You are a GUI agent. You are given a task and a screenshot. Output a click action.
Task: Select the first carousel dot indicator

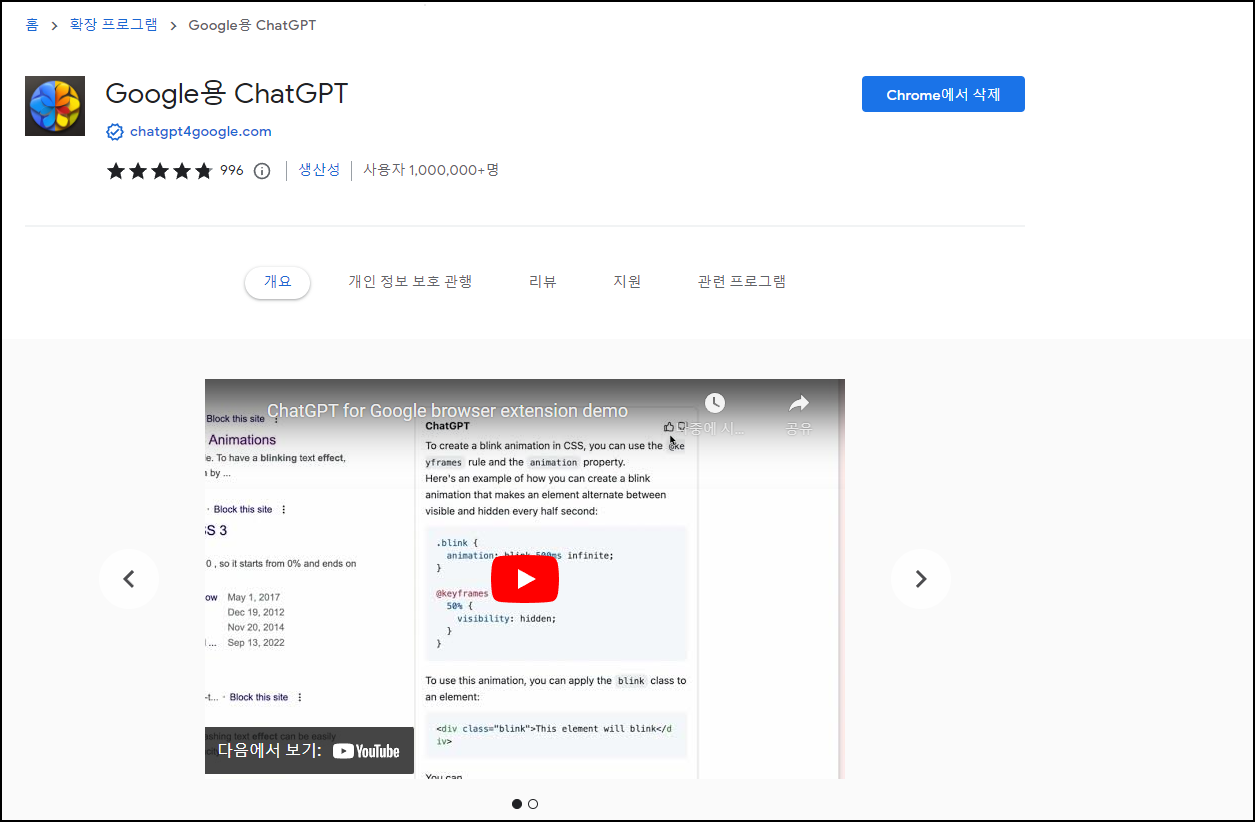coord(517,804)
